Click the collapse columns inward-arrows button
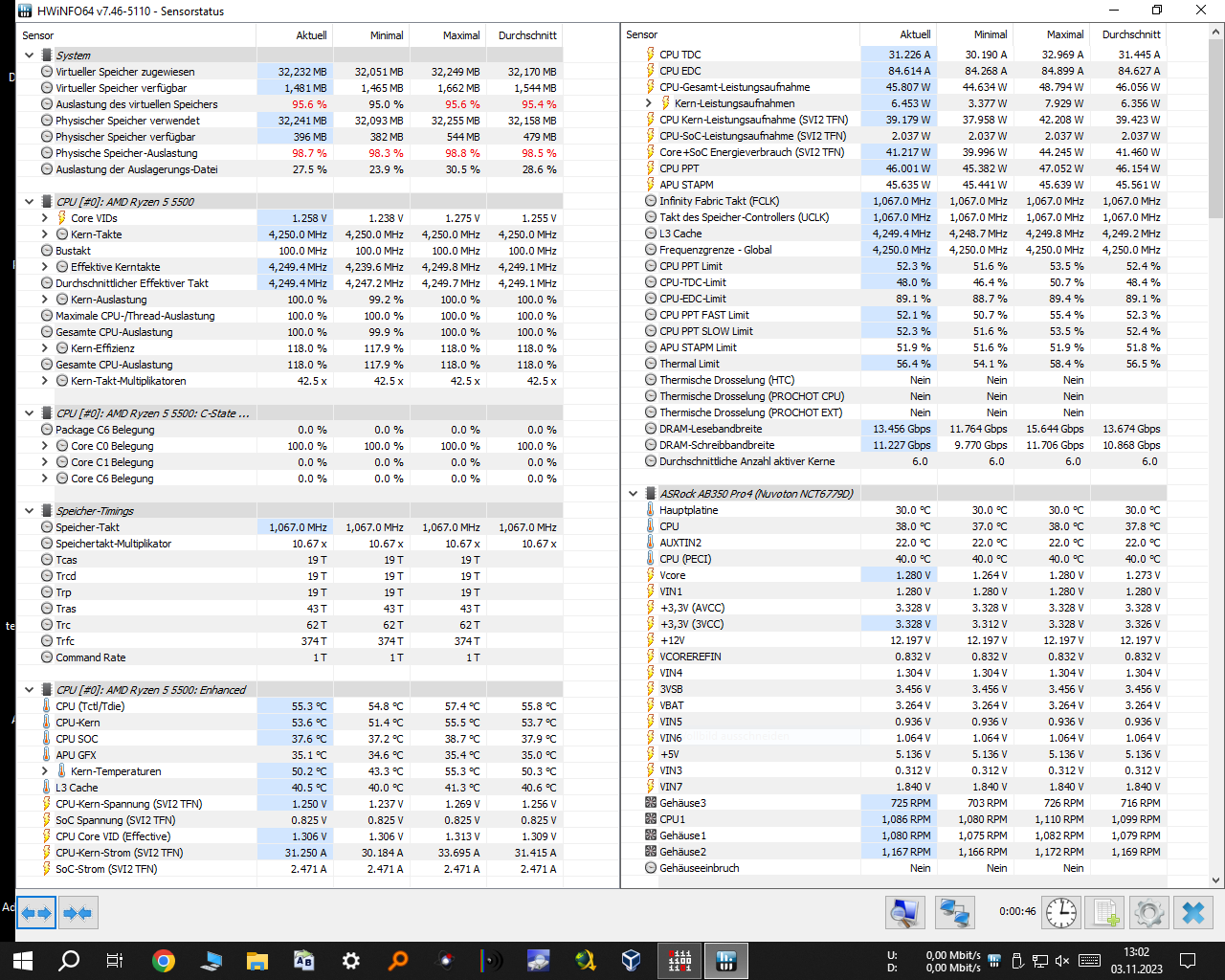This screenshot has width=1225, height=980. pyautogui.click(x=78, y=913)
